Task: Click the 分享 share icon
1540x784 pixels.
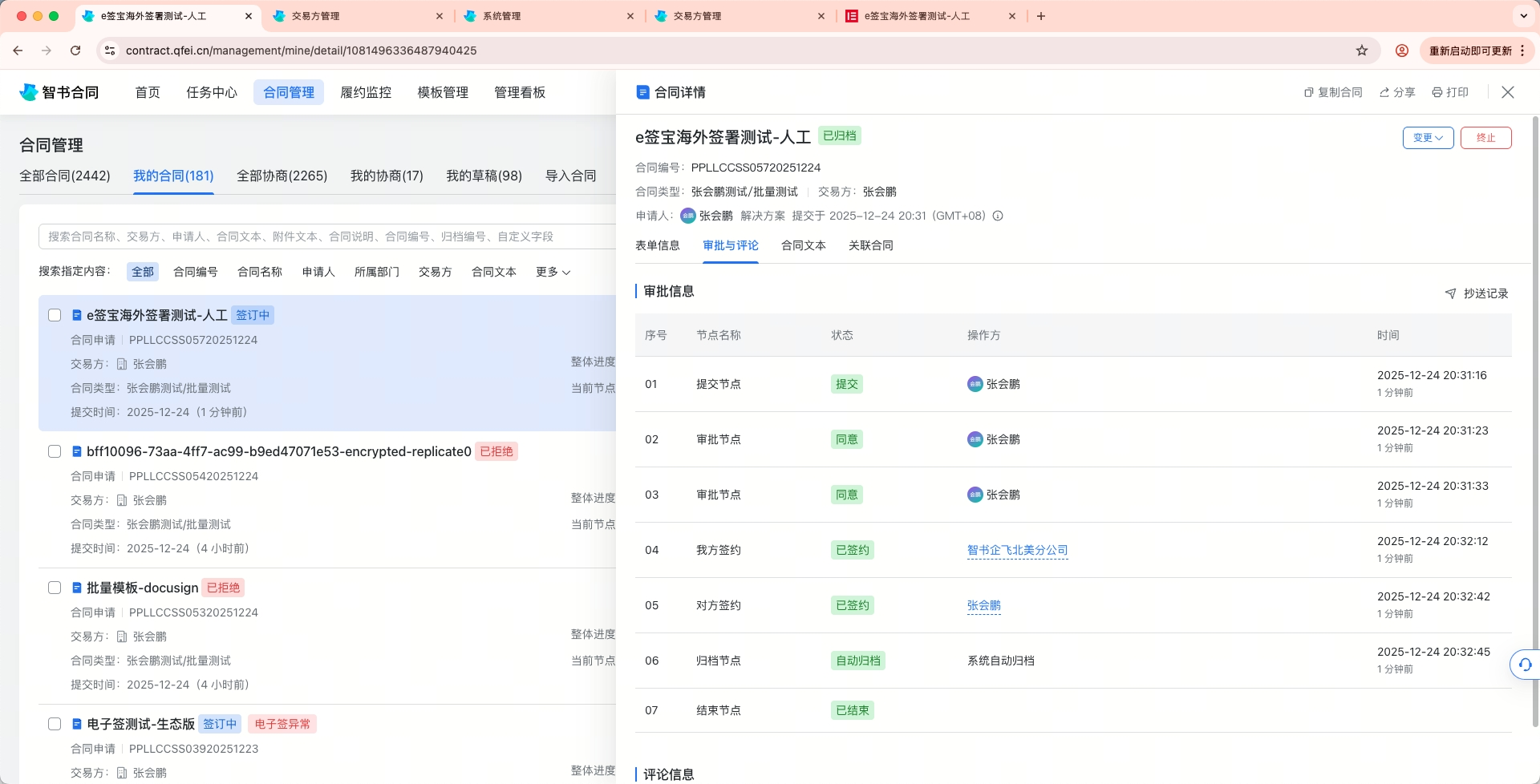Action: [1384, 92]
